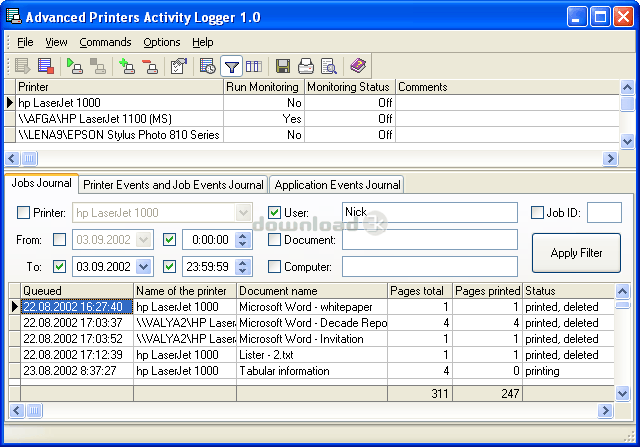Click the Computer filter text field

pyautogui.click(x=430, y=267)
